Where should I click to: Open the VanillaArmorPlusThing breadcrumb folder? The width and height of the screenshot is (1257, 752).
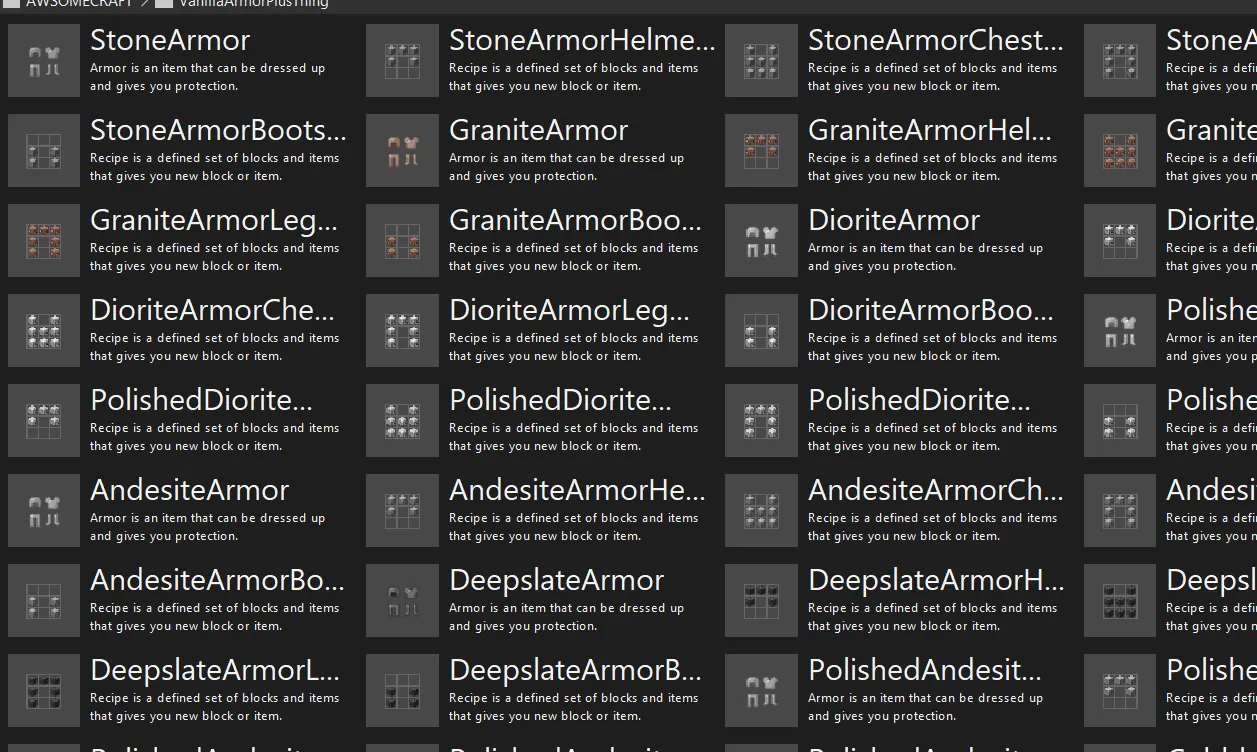click(253, 3)
